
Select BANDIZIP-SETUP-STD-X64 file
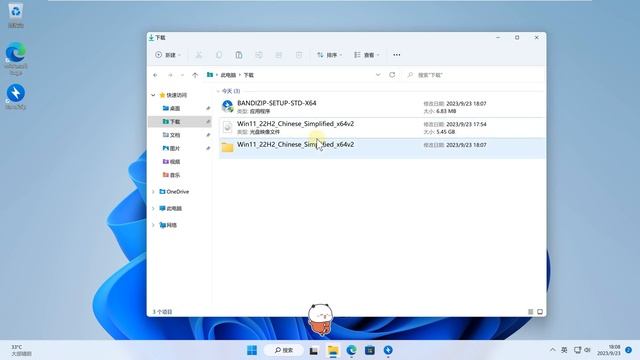pyautogui.click(x=382, y=107)
